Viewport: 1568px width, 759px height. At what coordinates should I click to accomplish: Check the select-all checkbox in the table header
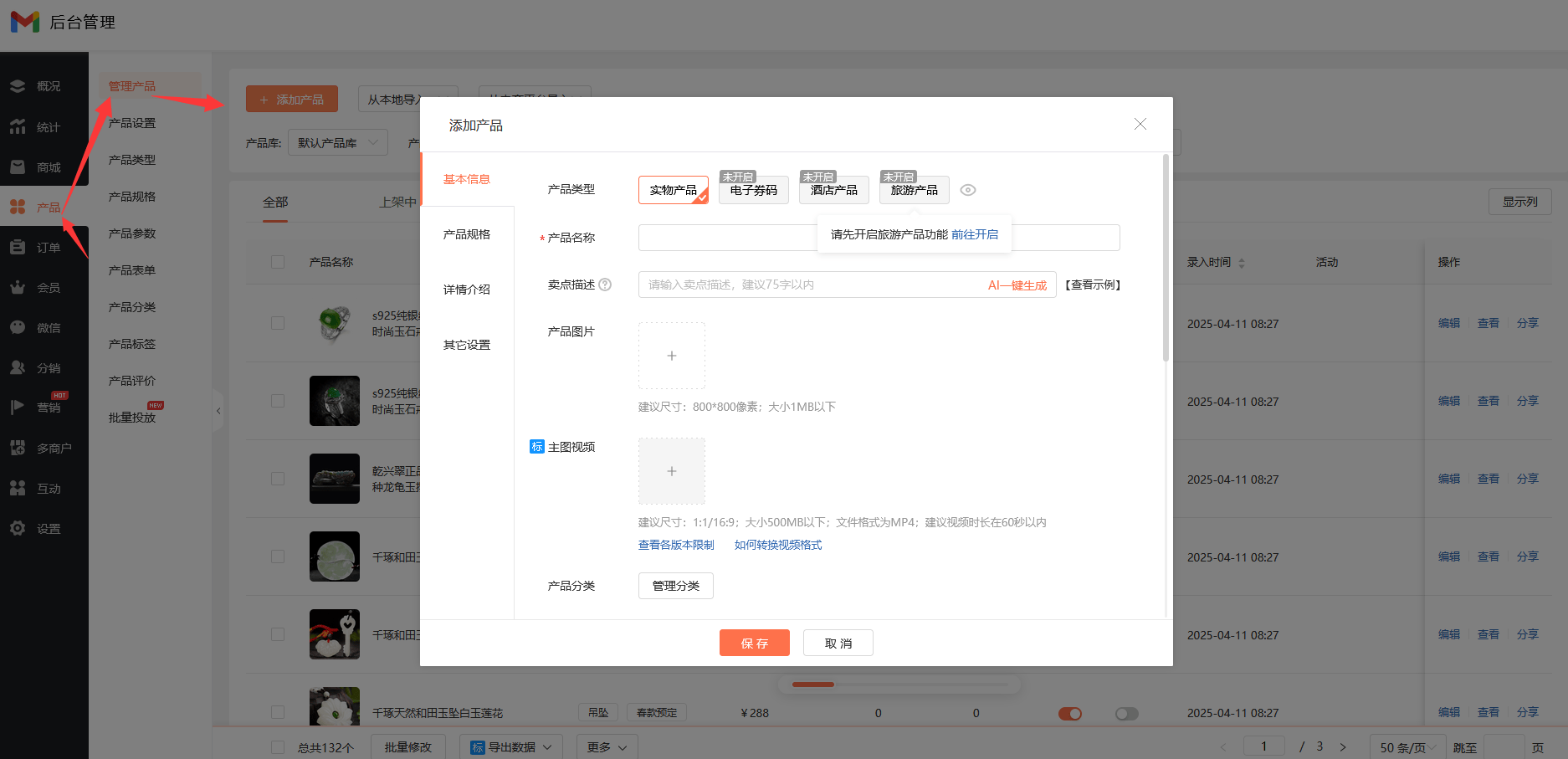pyautogui.click(x=278, y=261)
